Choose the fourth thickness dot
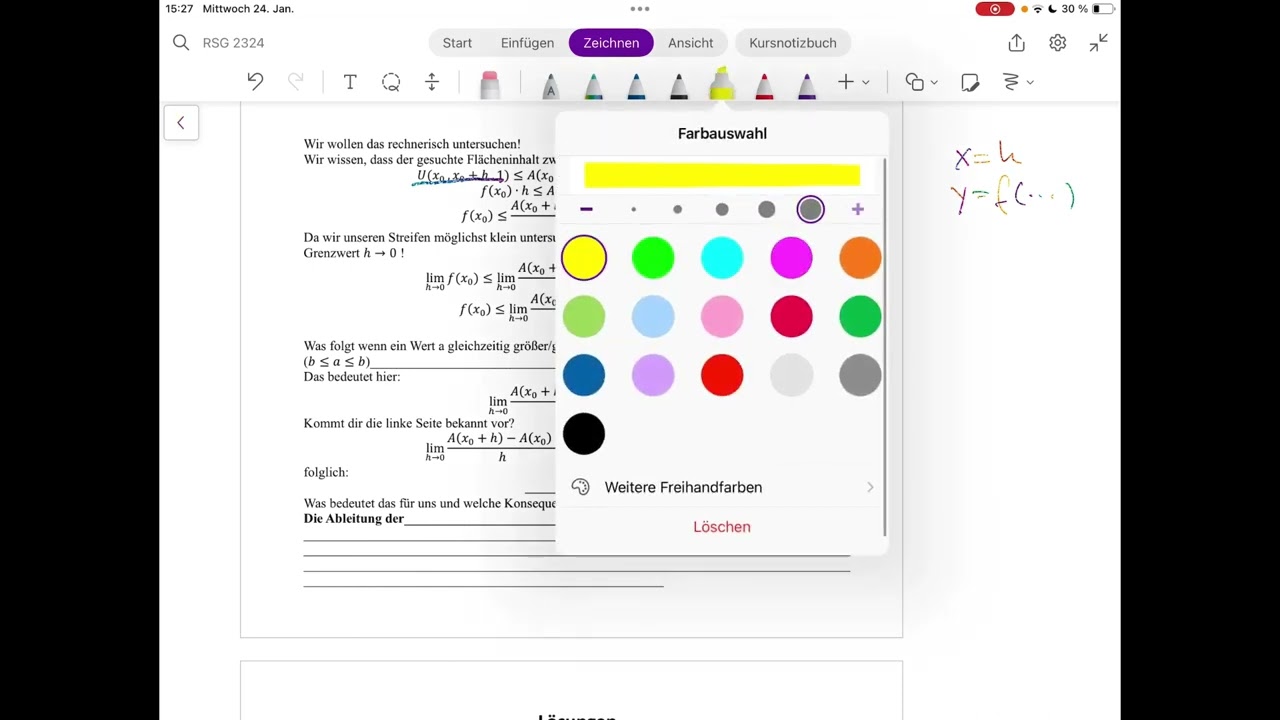 point(767,209)
